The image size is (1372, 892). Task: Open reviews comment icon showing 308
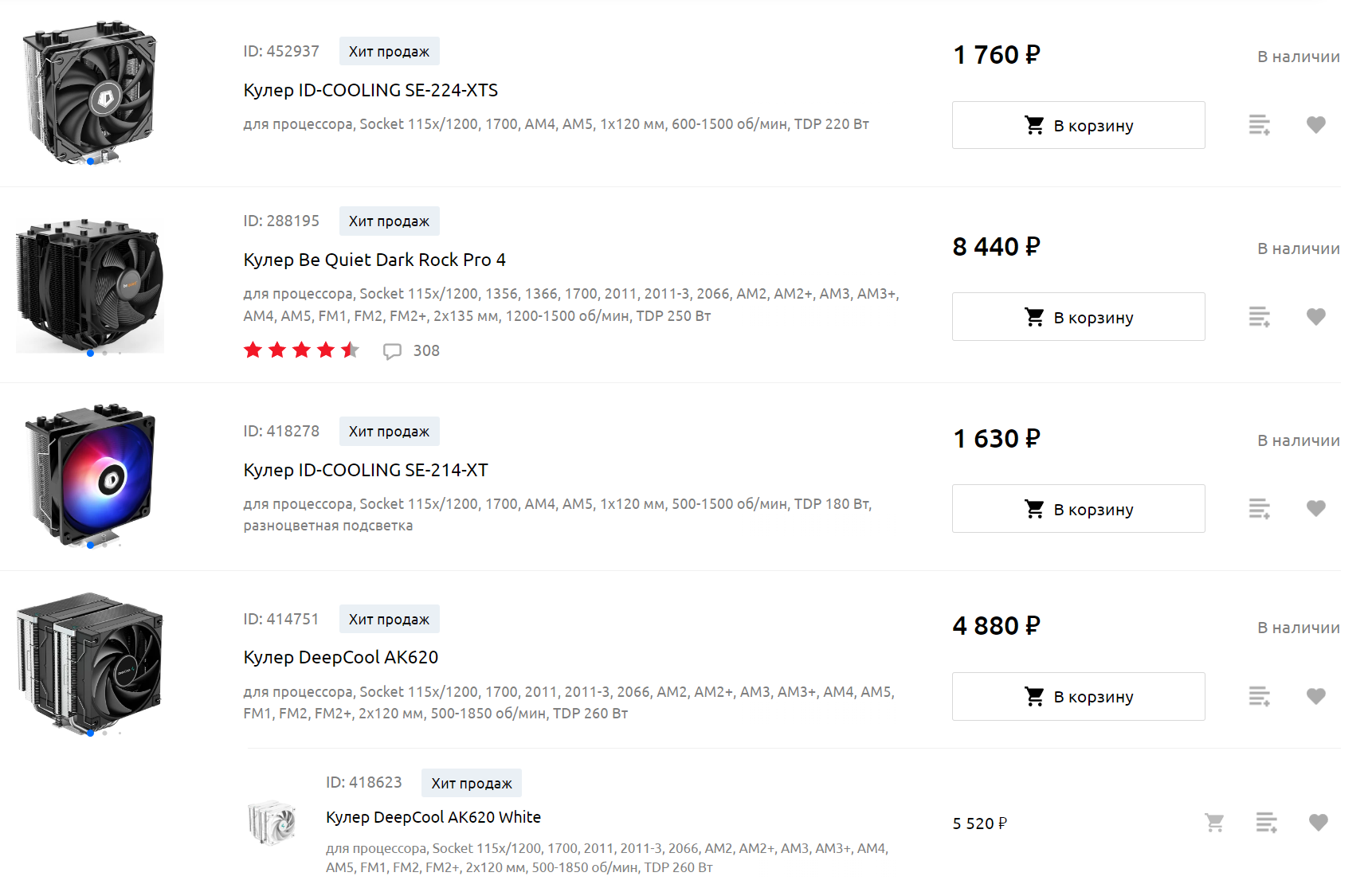click(x=392, y=351)
